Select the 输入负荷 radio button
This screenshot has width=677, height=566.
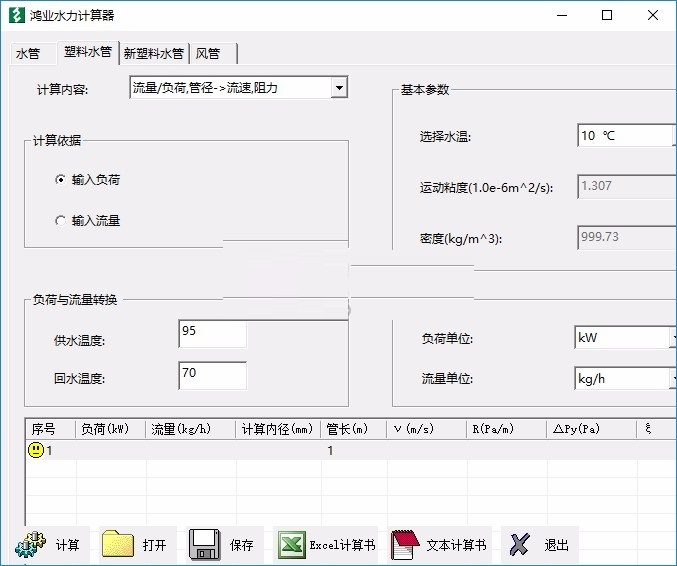point(60,179)
